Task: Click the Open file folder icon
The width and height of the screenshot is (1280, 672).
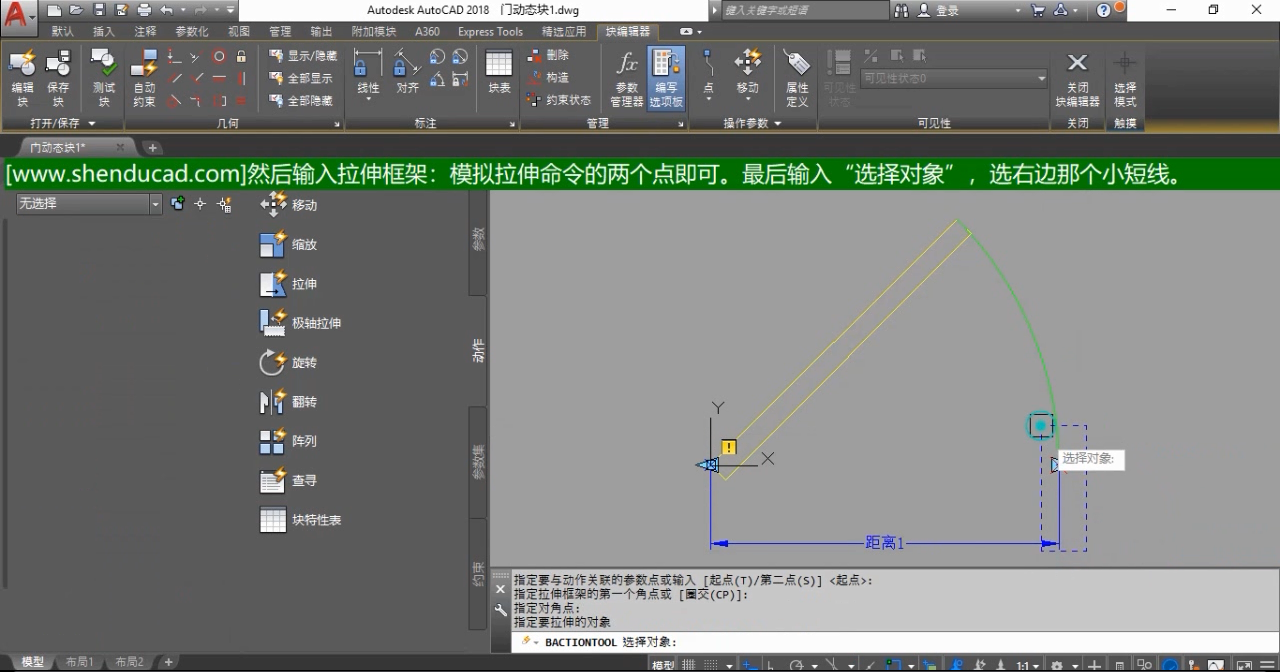Action: 76,10
